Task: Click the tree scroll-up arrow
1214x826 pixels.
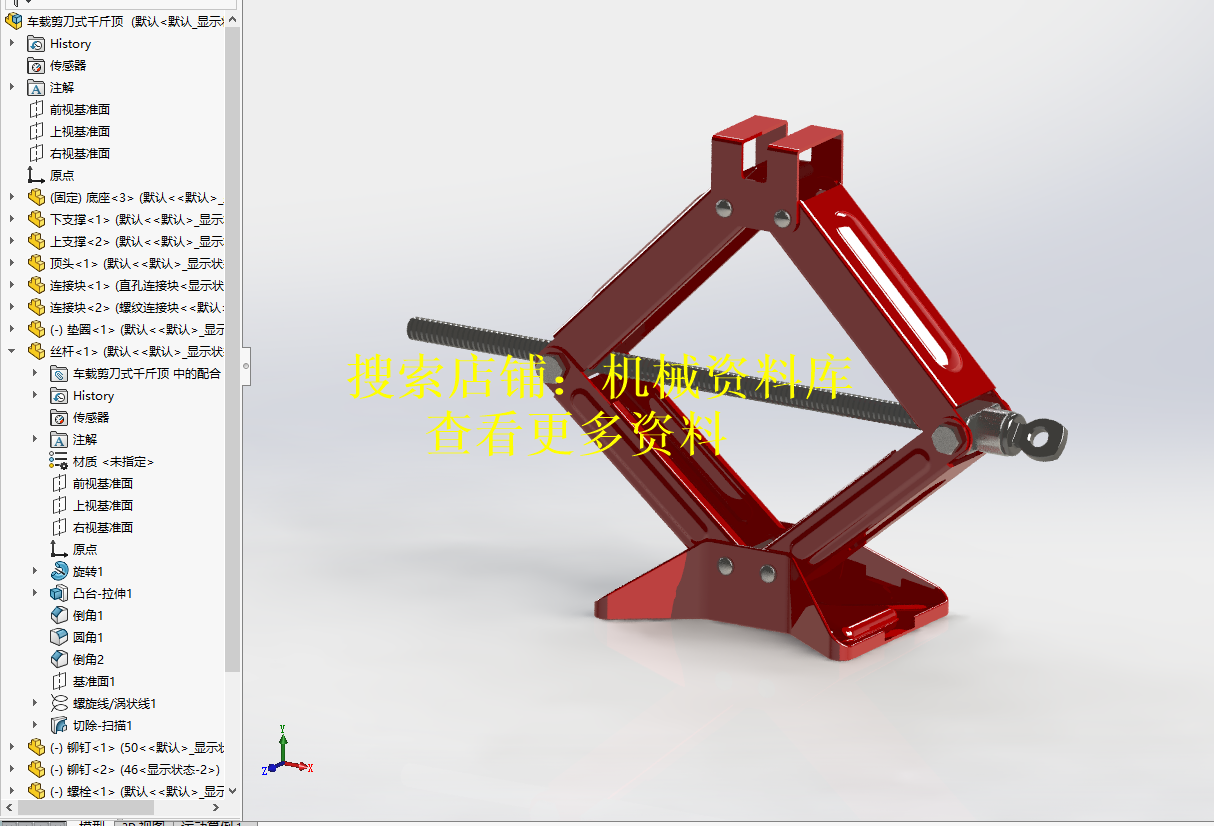Action: pos(233,19)
